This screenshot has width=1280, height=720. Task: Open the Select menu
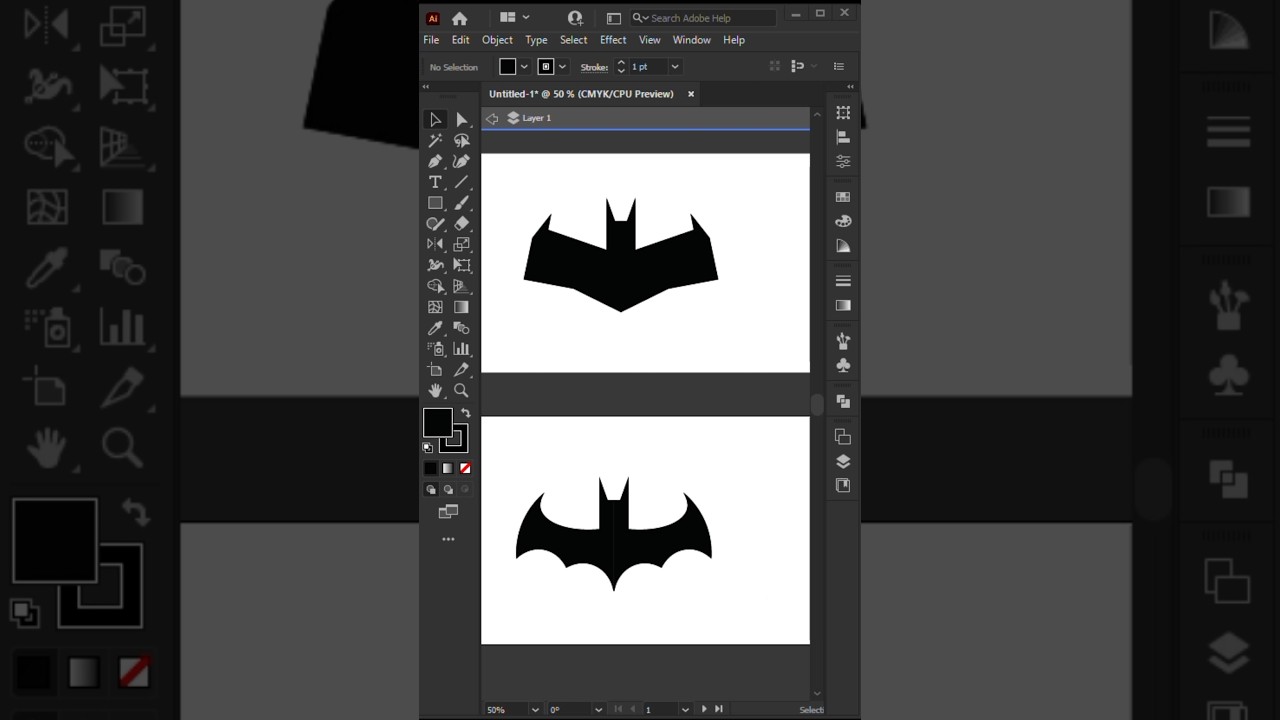click(573, 40)
